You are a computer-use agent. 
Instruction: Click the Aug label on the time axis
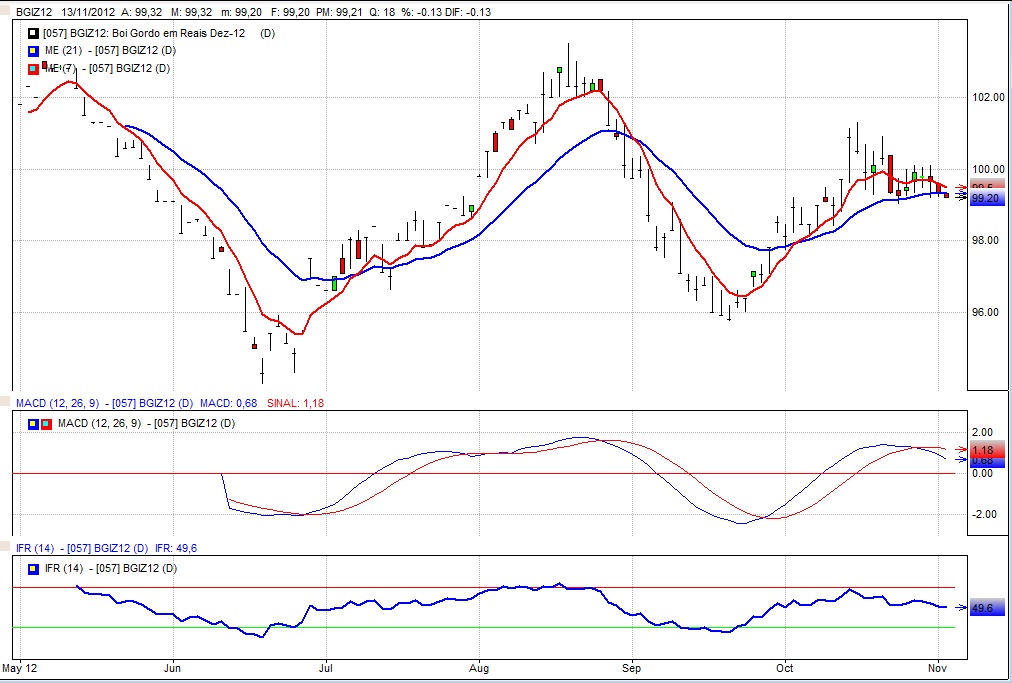[480, 666]
